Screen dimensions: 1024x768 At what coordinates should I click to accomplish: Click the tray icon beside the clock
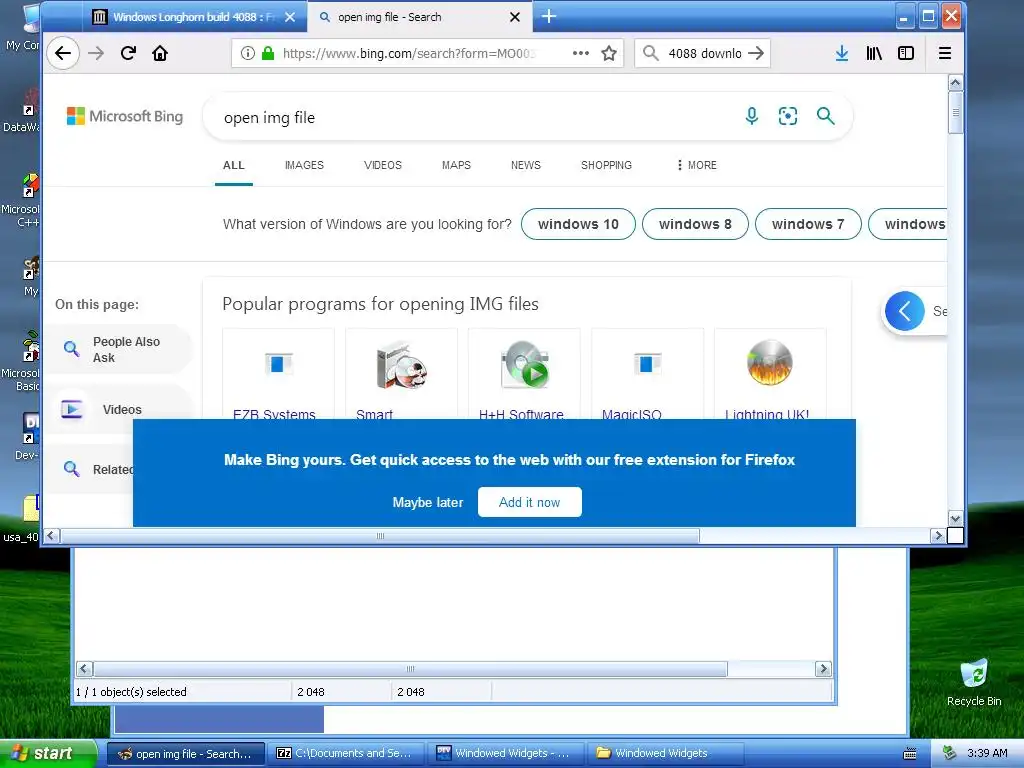coord(950,753)
